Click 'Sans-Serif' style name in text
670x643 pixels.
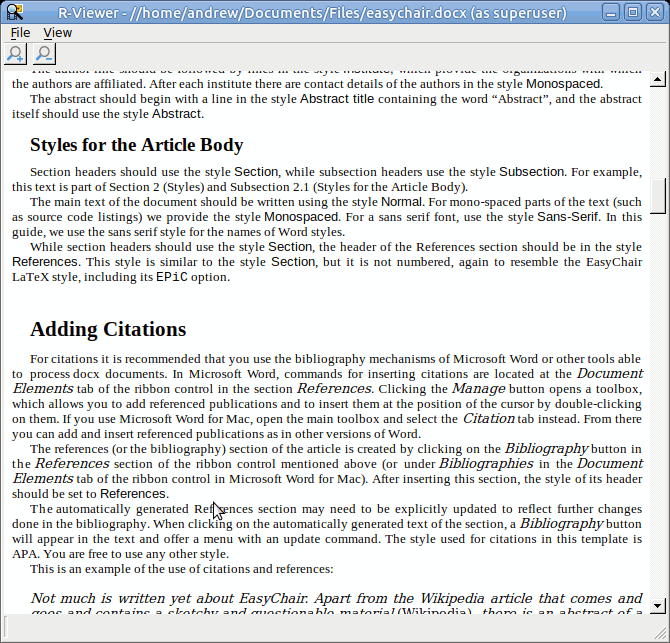[567, 217]
